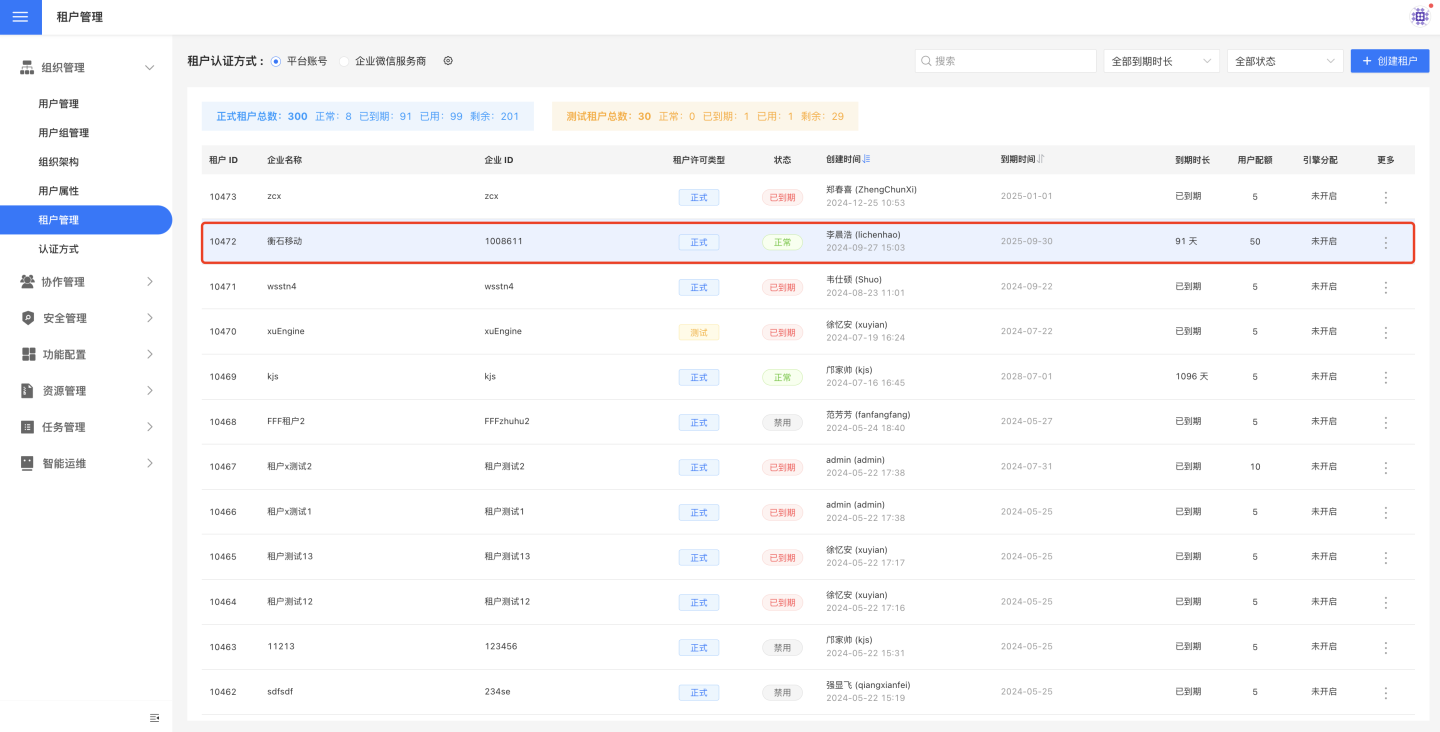Click the 到期时间 sort icon
The width and height of the screenshot is (1440, 732).
pos(1041,160)
